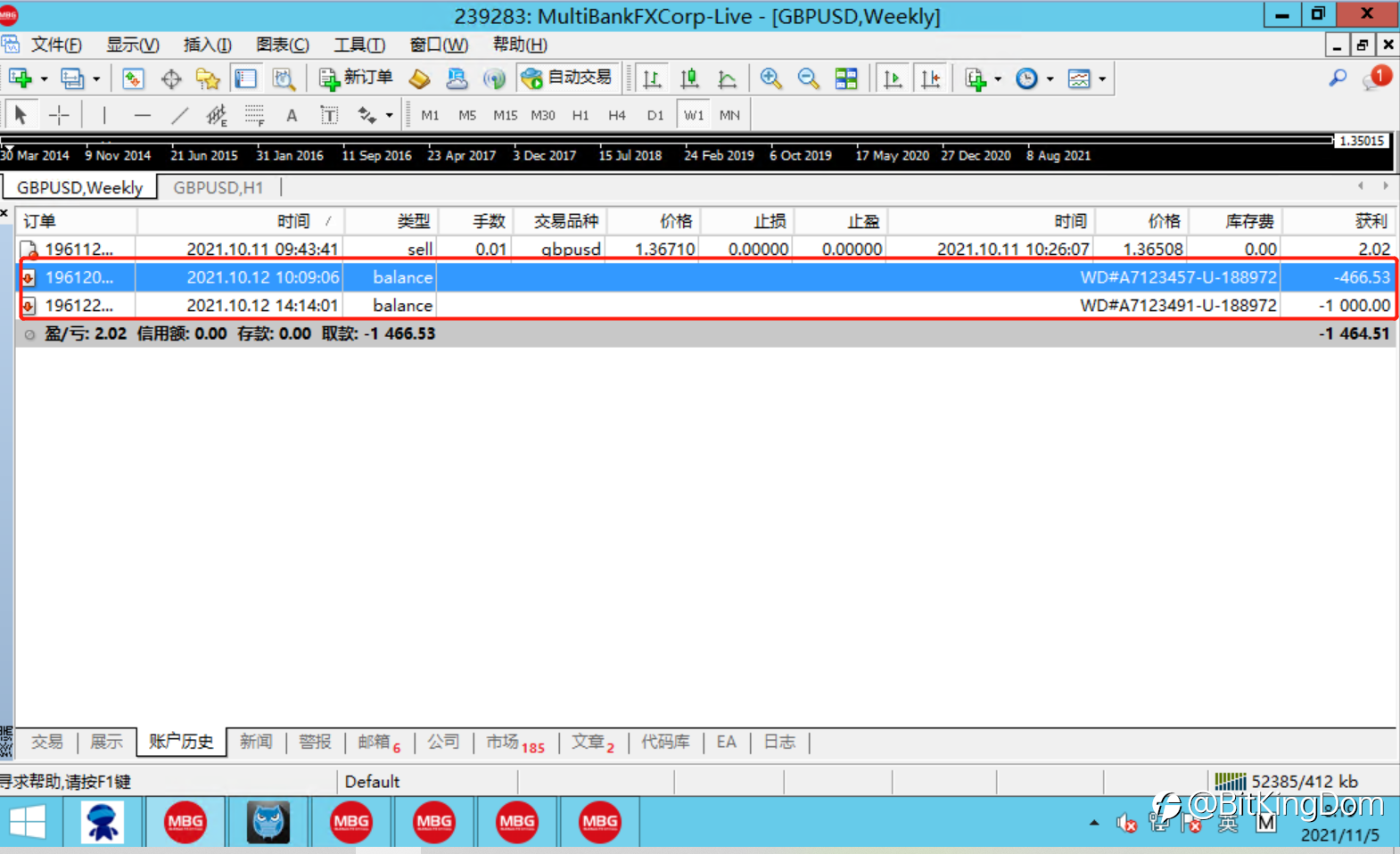Switch to the 交易 terminal tab
The image size is (1400, 854).
tap(46, 742)
